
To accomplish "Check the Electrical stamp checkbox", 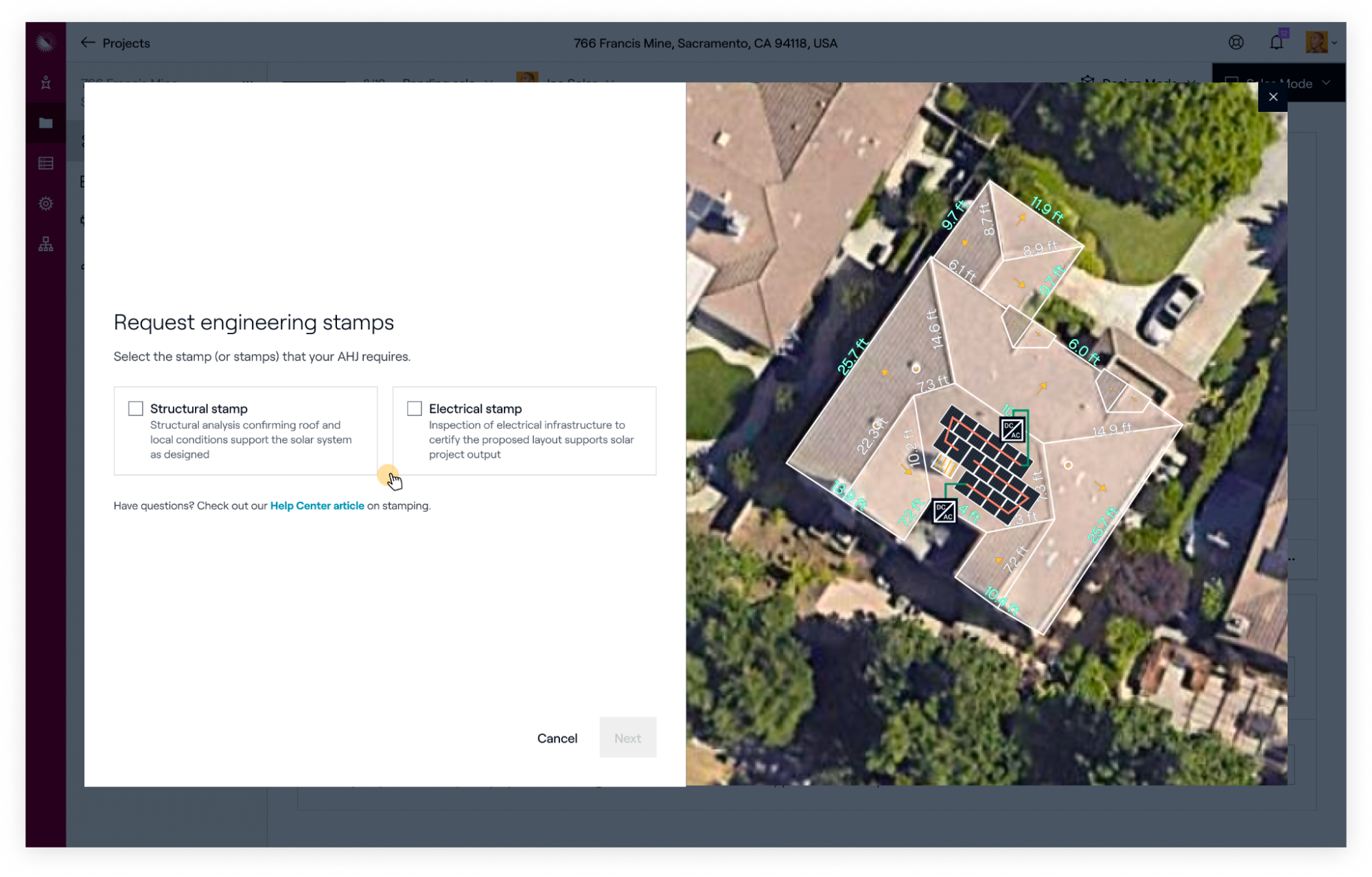I will 415,409.
